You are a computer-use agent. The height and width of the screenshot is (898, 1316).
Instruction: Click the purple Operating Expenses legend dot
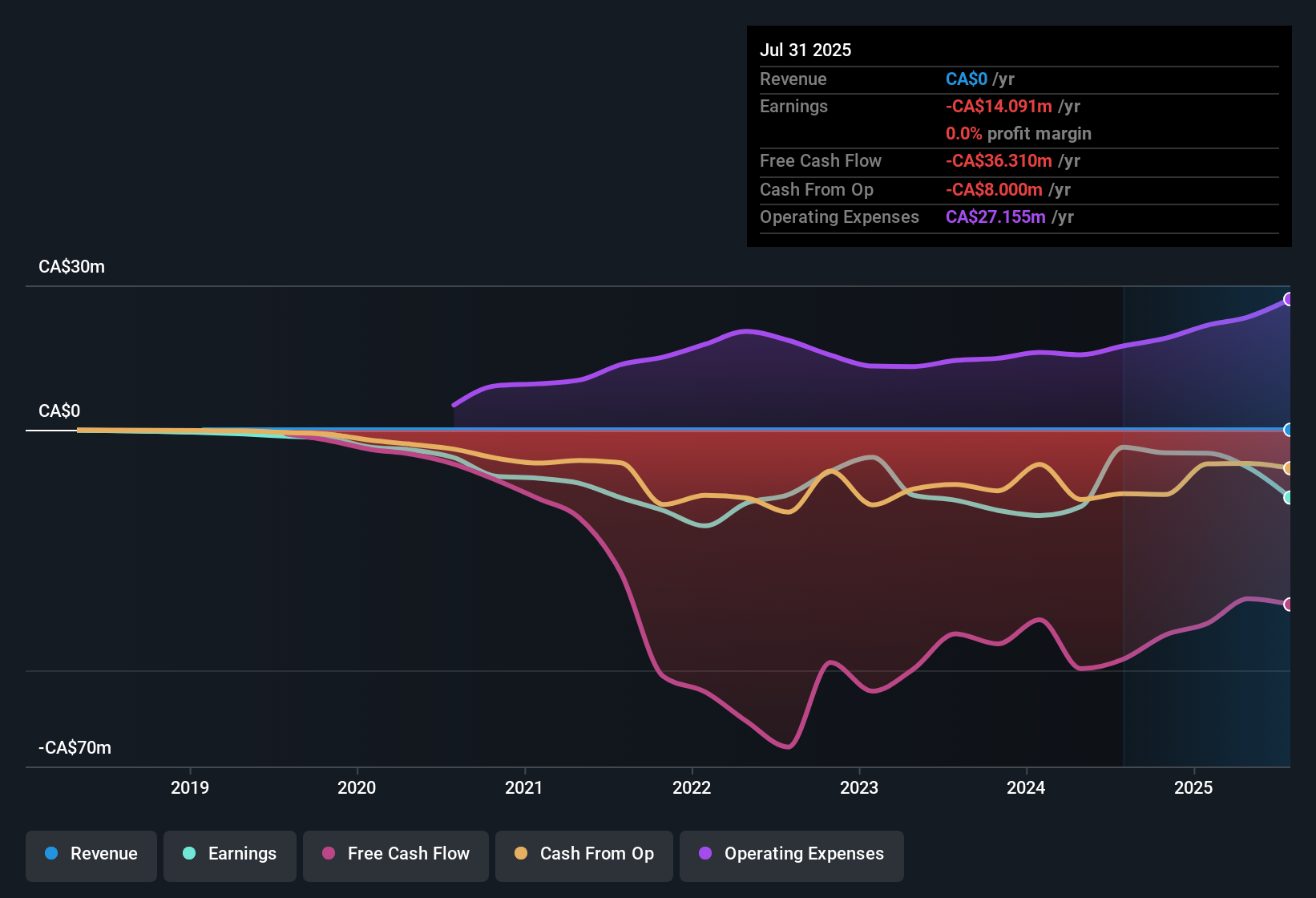[705, 853]
